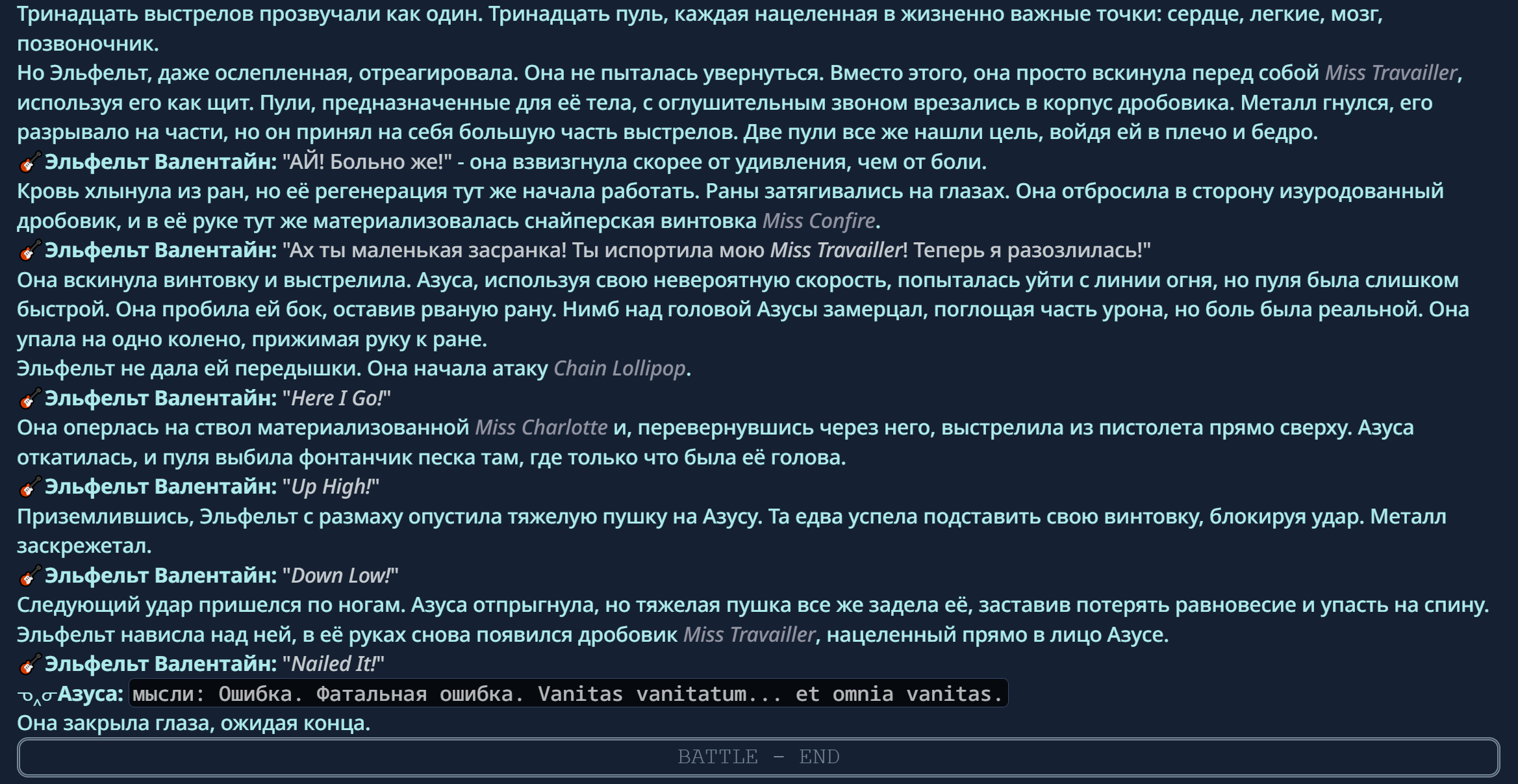Screen dimensions: 1518x784
Task: Click the final line "Она закрыла глаза, ожидая конца."
Action: tap(194, 723)
